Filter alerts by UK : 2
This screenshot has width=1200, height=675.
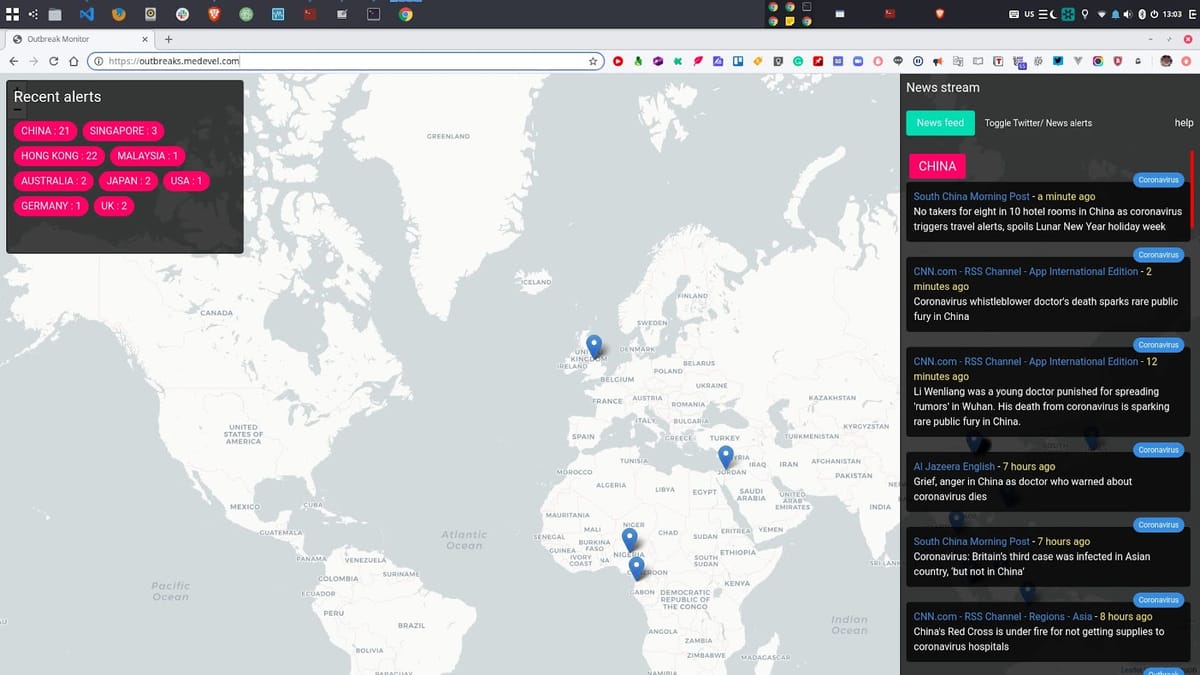[x=114, y=206]
